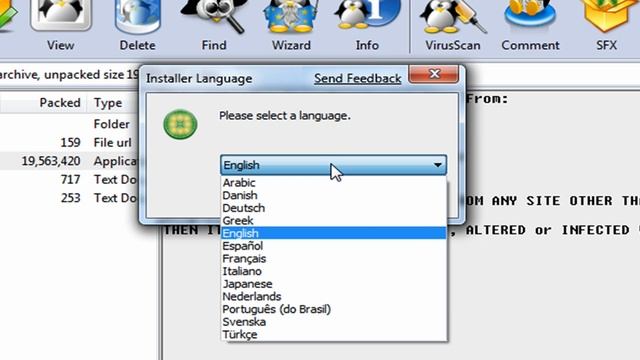Click the Send Feedback link
Image resolution: width=640 pixels, height=360 pixels.
point(358,78)
